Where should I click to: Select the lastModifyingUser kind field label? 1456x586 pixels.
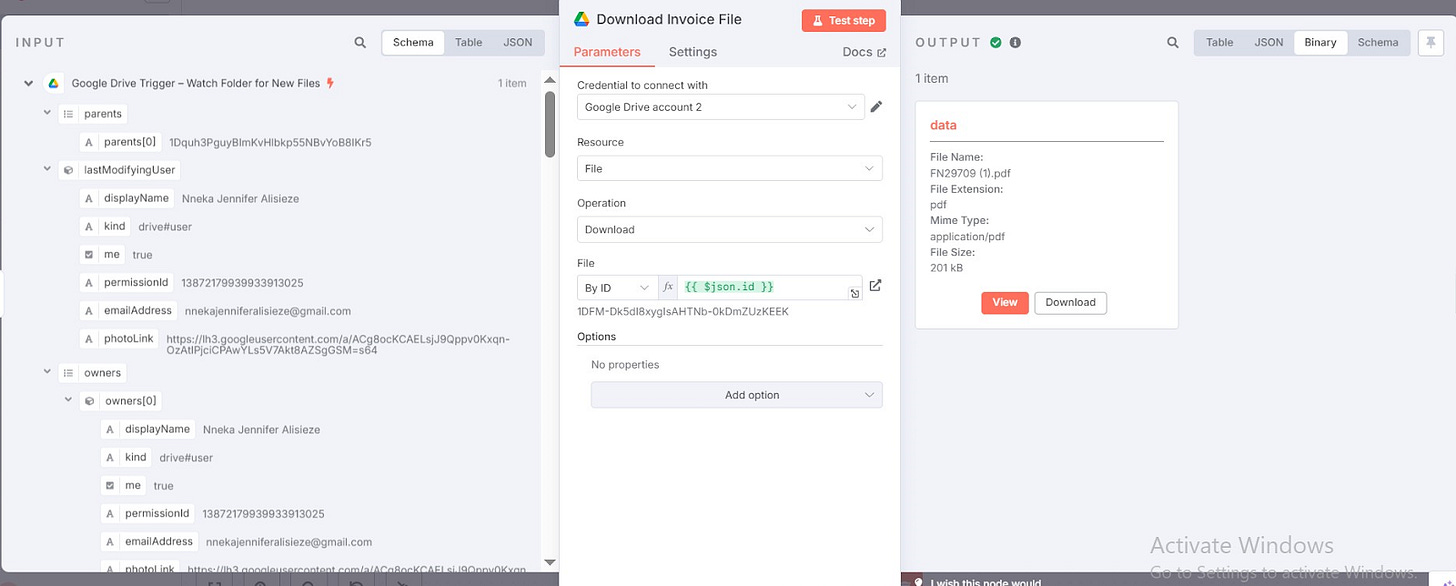(115, 226)
